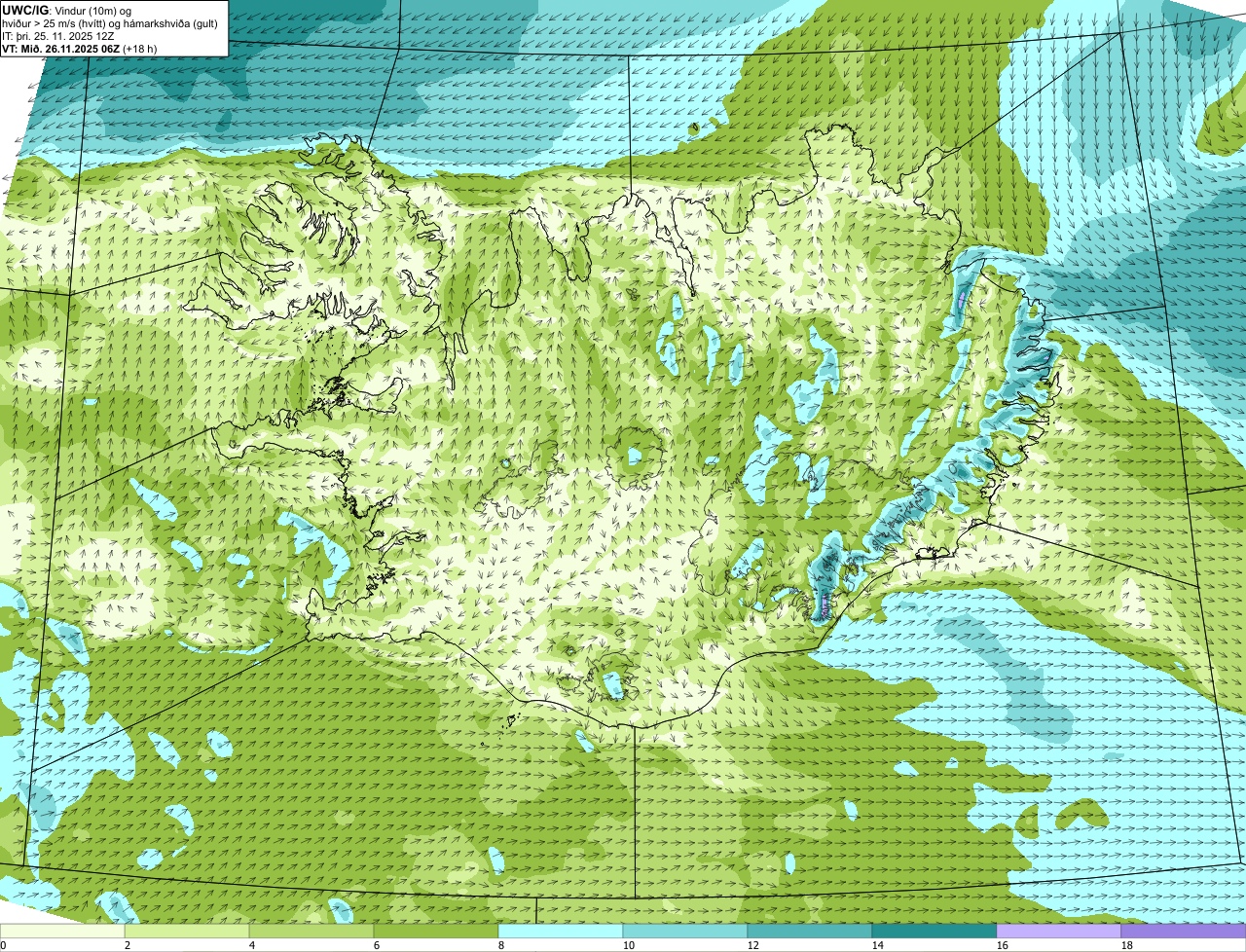Click the light cyan 8–10 m/s legend swatch
This screenshot has height=952, width=1246.
coord(561,931)
